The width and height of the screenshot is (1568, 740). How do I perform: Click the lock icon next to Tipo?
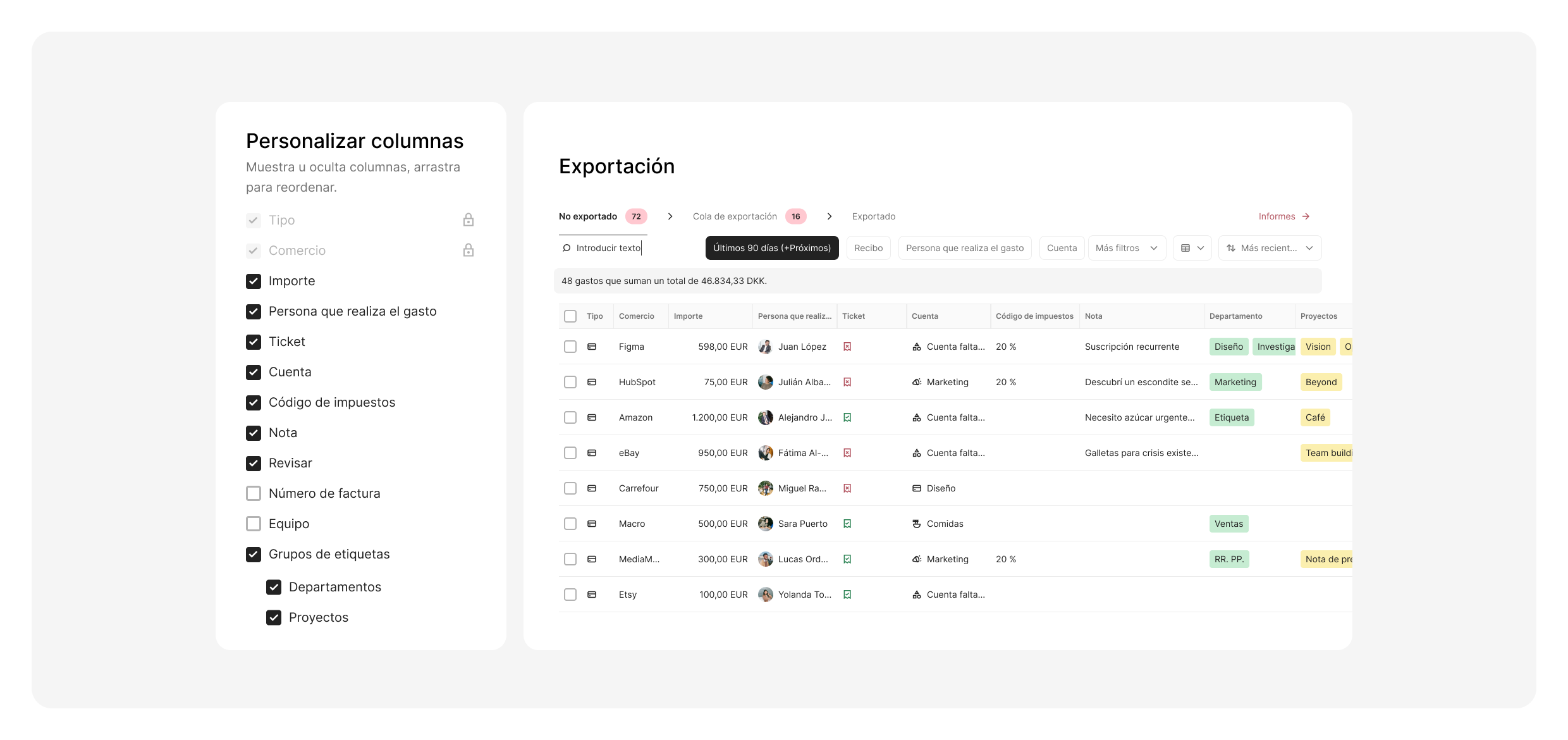468,220
